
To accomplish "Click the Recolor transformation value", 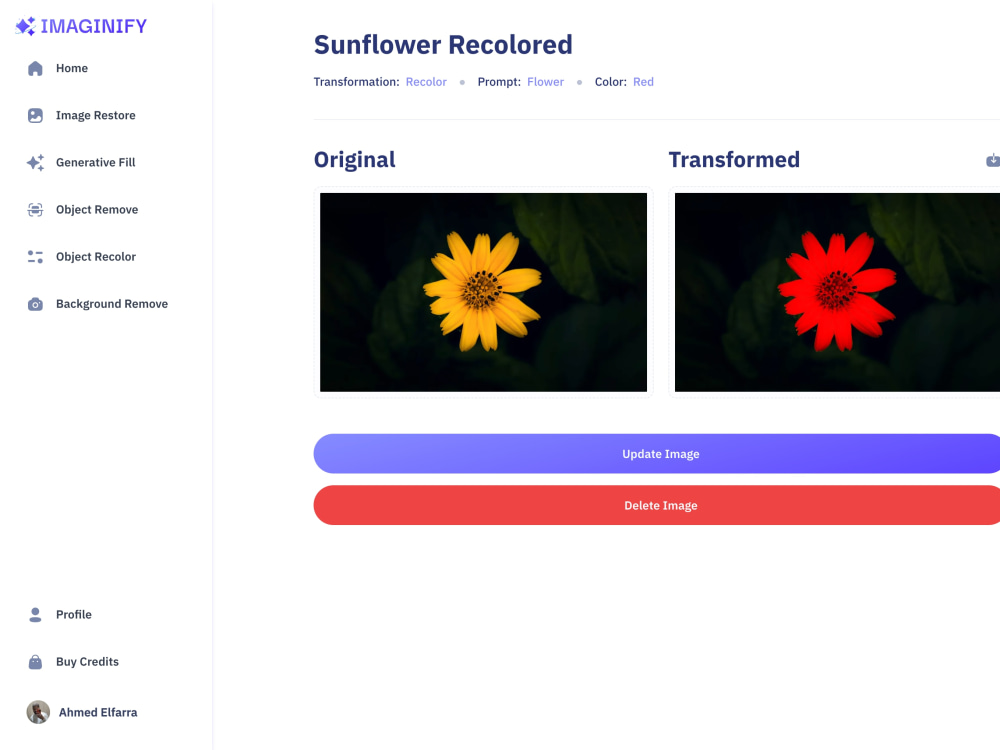I will pos(426,82).
